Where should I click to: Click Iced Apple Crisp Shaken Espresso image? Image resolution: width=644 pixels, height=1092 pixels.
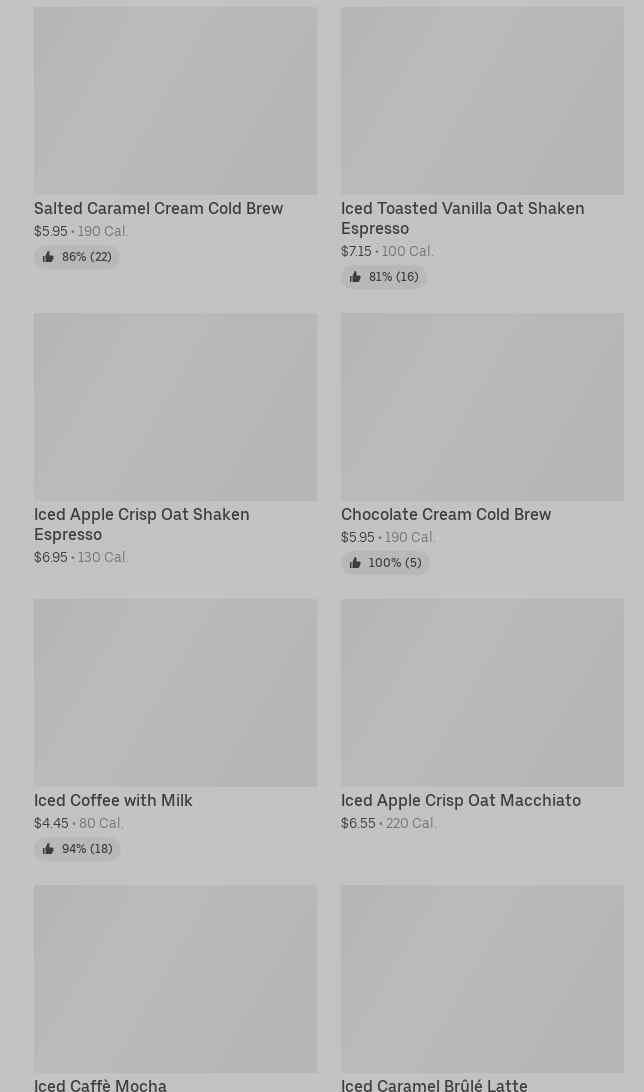point(175,406)
